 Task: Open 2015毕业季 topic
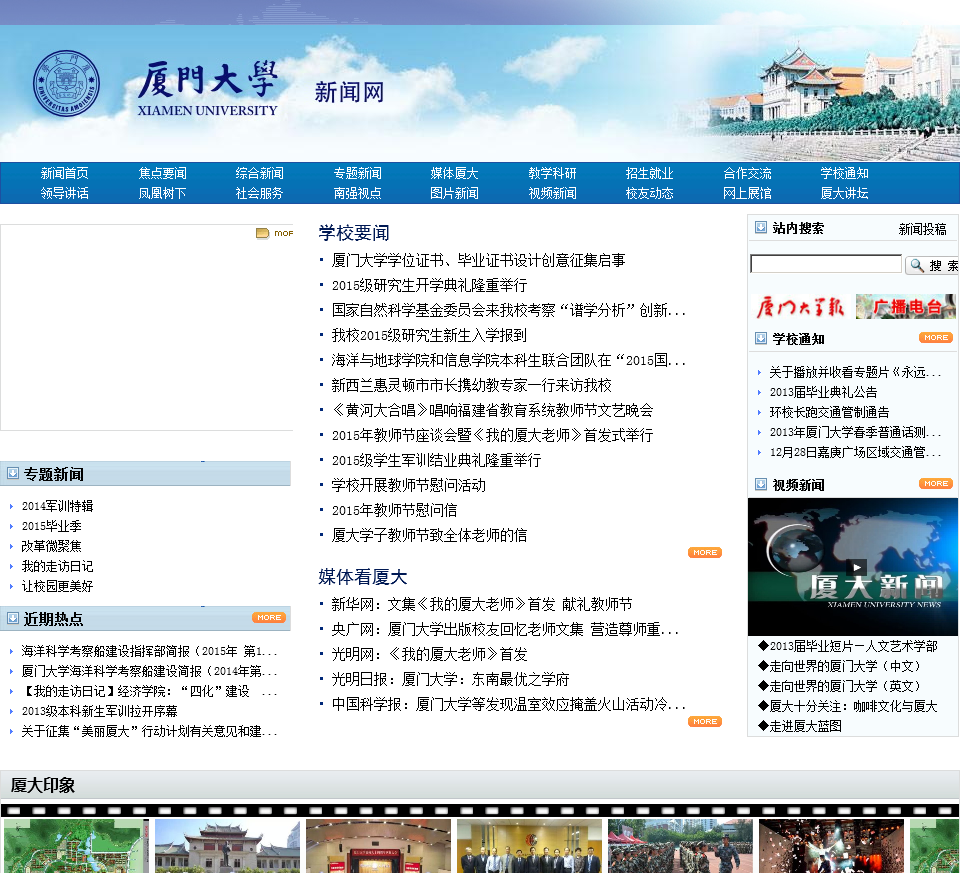pos(51,526)
